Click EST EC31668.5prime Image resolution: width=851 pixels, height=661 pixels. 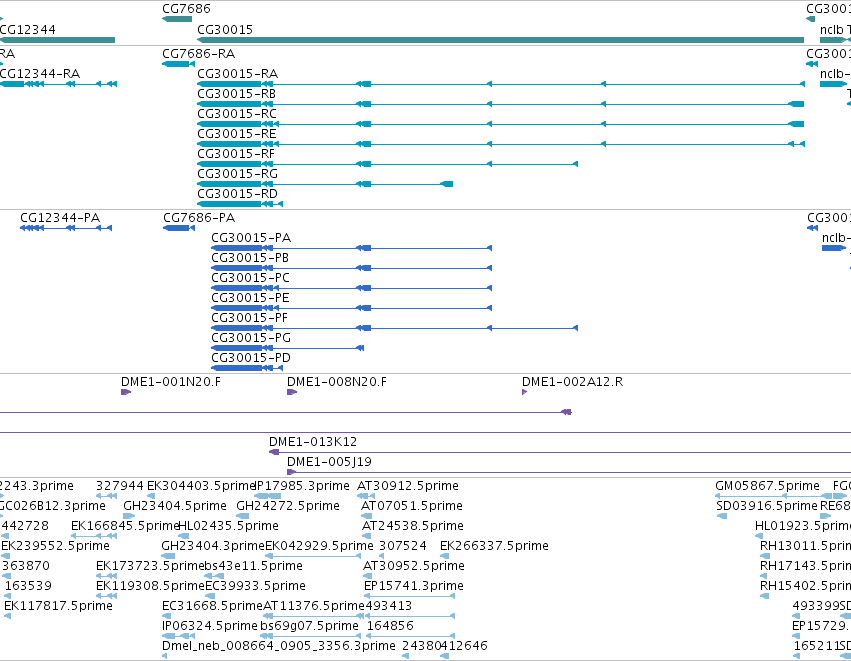(212, 607)
